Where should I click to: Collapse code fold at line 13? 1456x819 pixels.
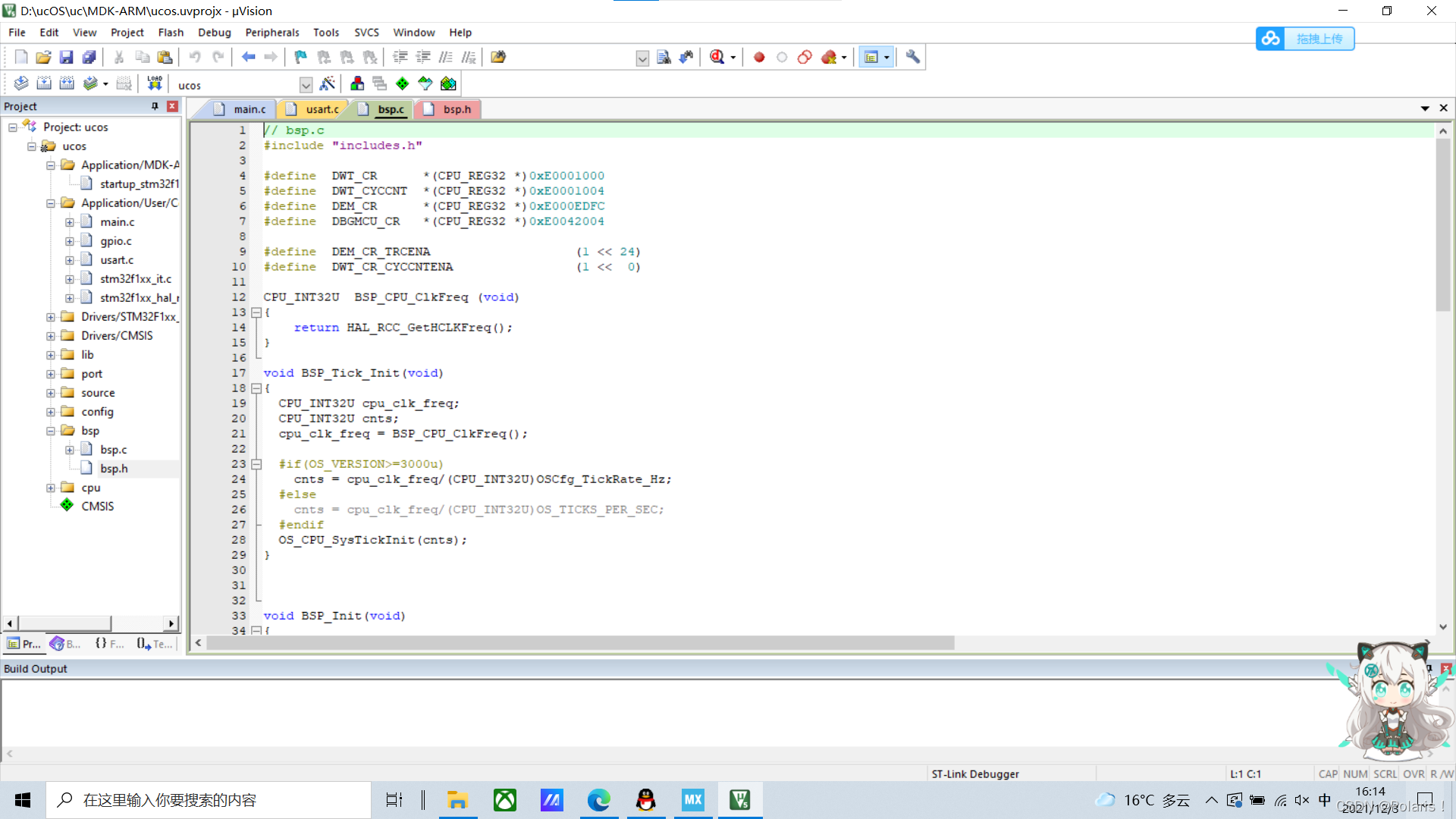[x=256, y=312]
